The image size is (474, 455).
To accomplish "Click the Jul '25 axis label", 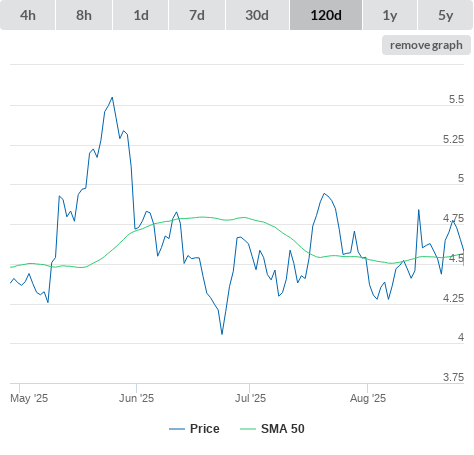I will (250, 398).
